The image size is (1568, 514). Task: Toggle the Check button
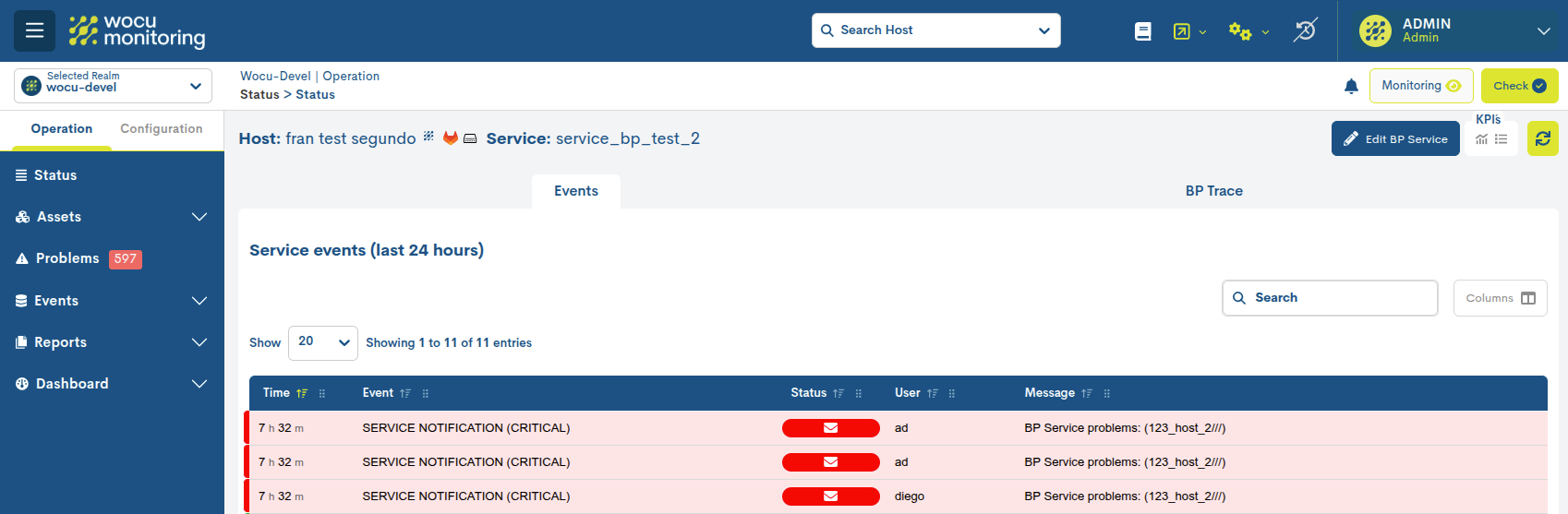(1519, 86)
